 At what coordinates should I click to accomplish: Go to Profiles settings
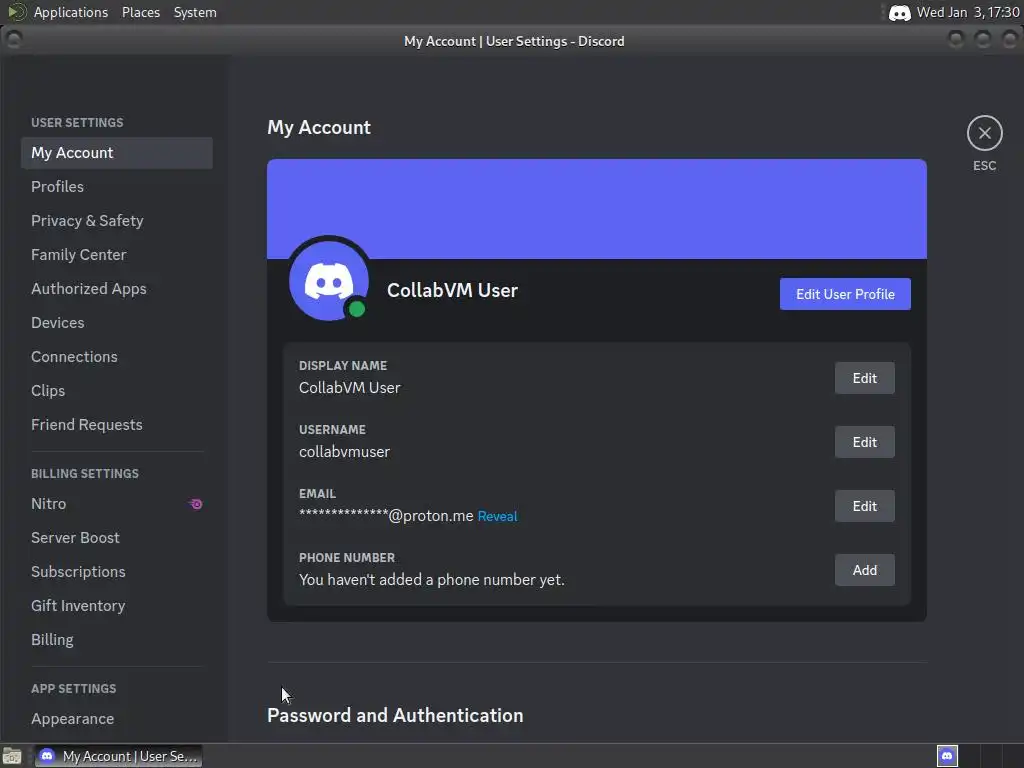117,187
